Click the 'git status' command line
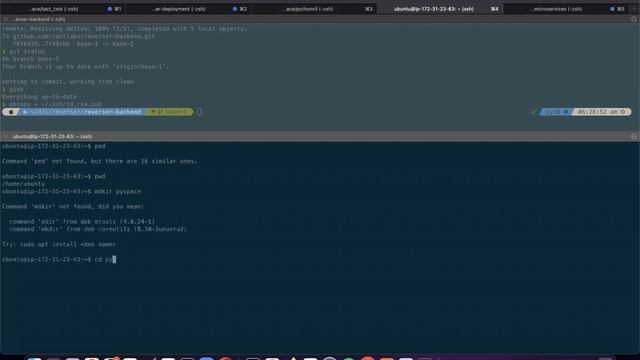 click(24, 51)
